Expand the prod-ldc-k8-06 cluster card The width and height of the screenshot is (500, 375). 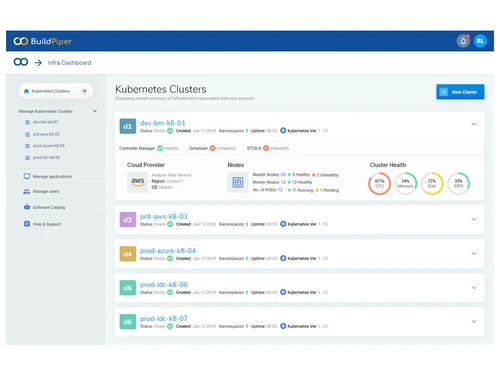pos(474,288)
